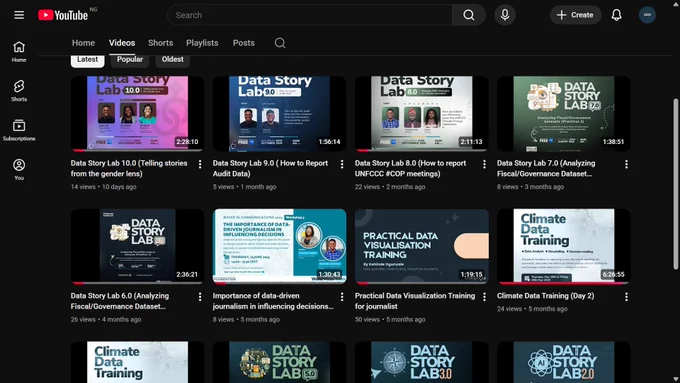Play the Data Story Lab 6.0 thumbnail
Viewport: 680px width, 383px height.
tap(137, 246)
